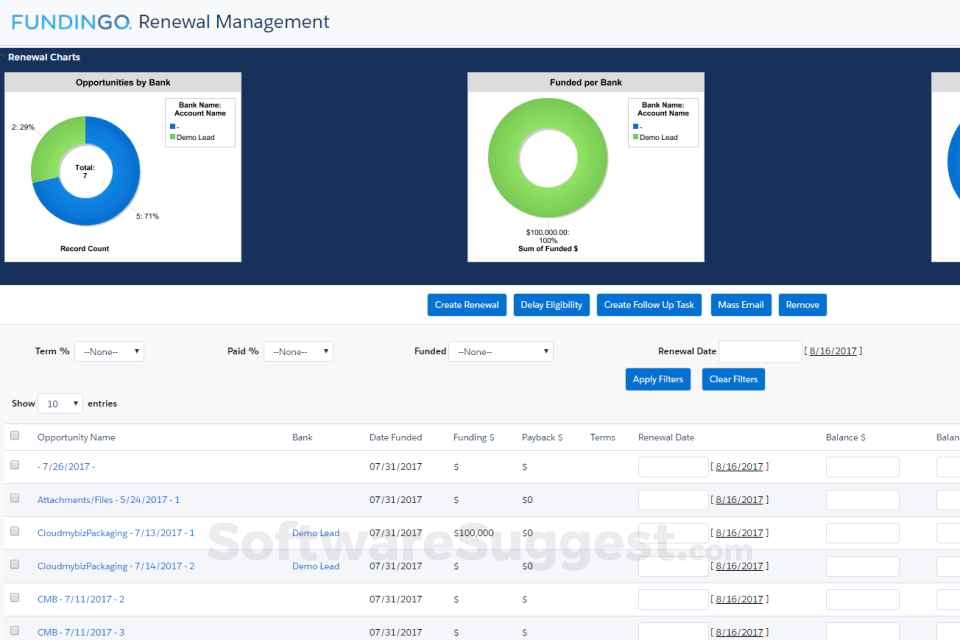Click Delay Eligibility button

click(551, 305)
